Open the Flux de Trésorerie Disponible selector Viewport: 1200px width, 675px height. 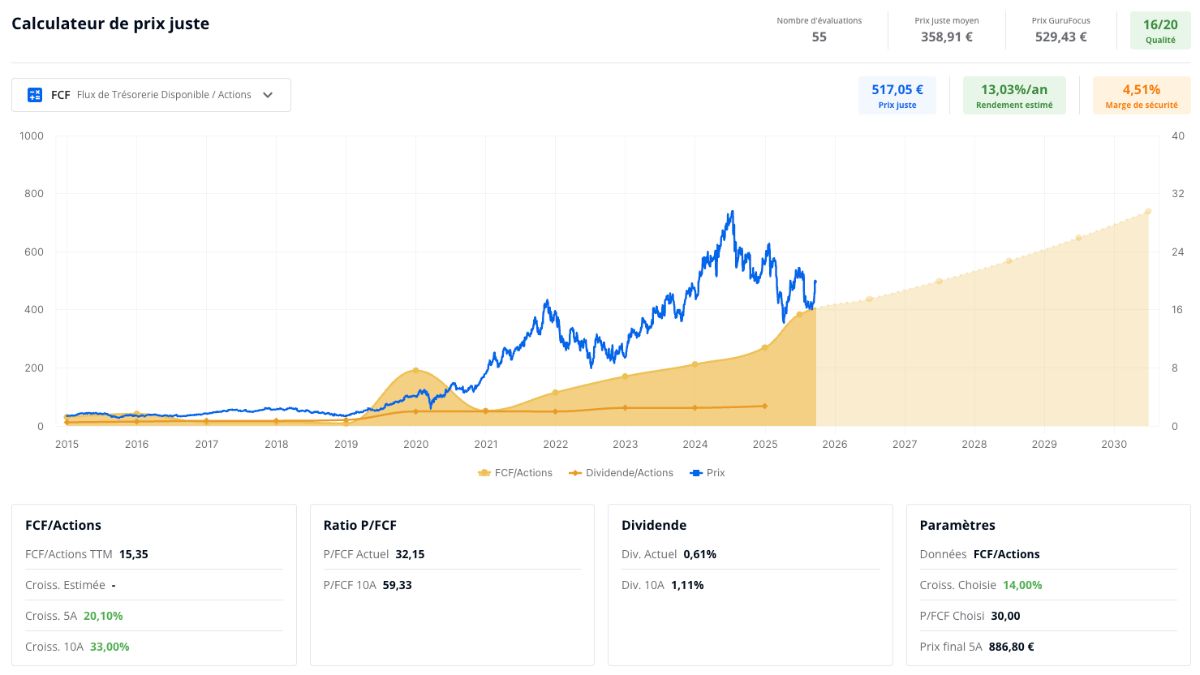point(151,95)
